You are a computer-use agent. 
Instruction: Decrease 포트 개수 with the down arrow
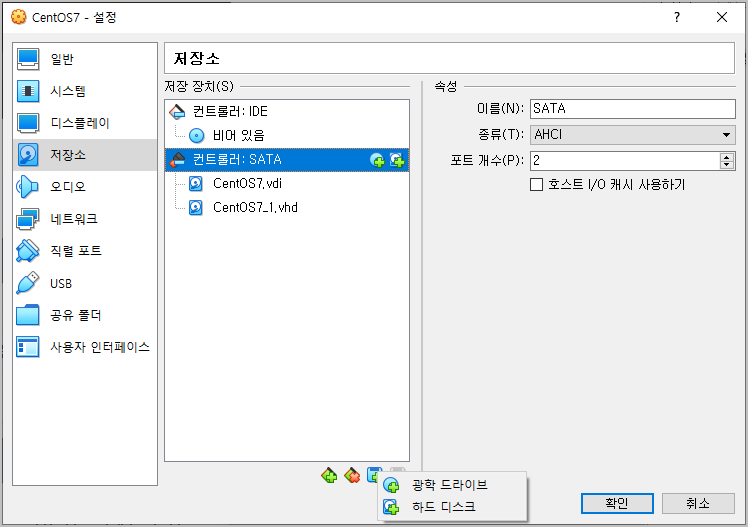[x=727, y=165]
